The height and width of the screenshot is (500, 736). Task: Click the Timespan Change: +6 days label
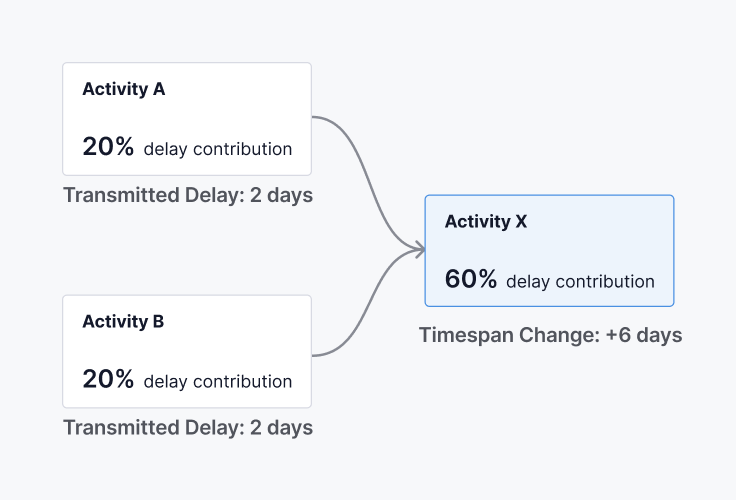[x=551, y=335]
